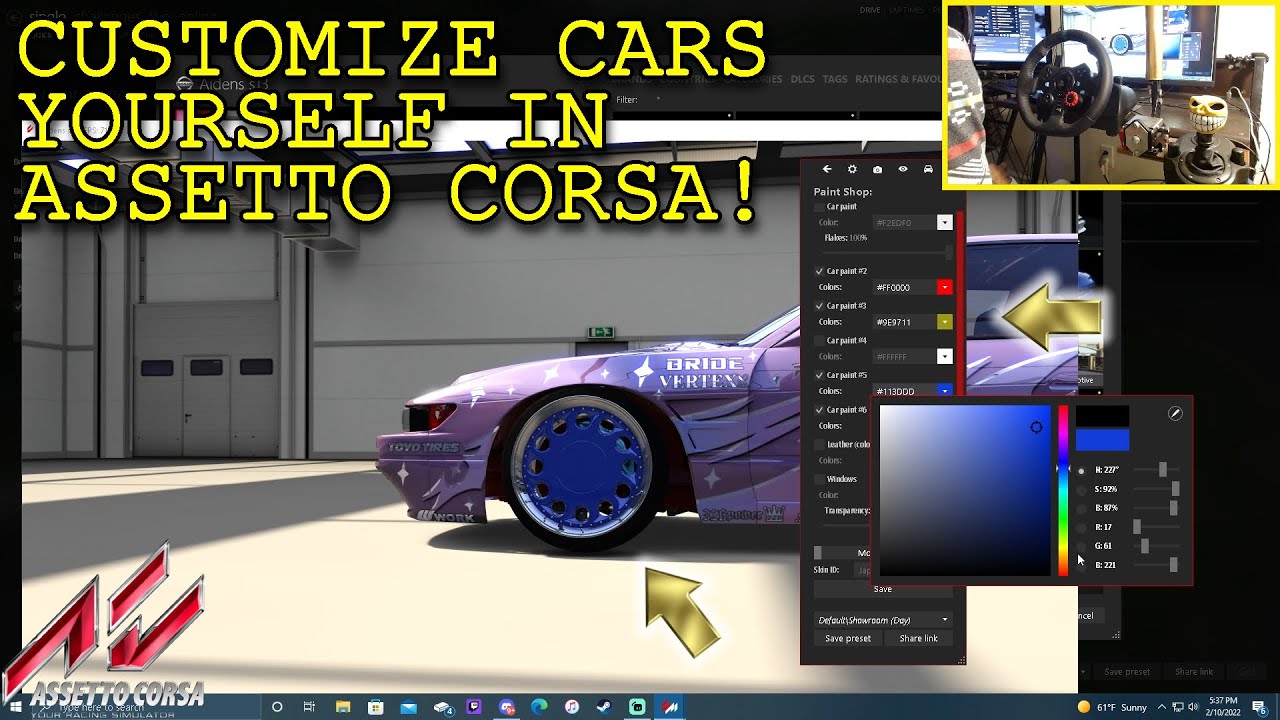Select the S: 92% radio button
Viewport: 1280px width, 720px height.
1081,489
